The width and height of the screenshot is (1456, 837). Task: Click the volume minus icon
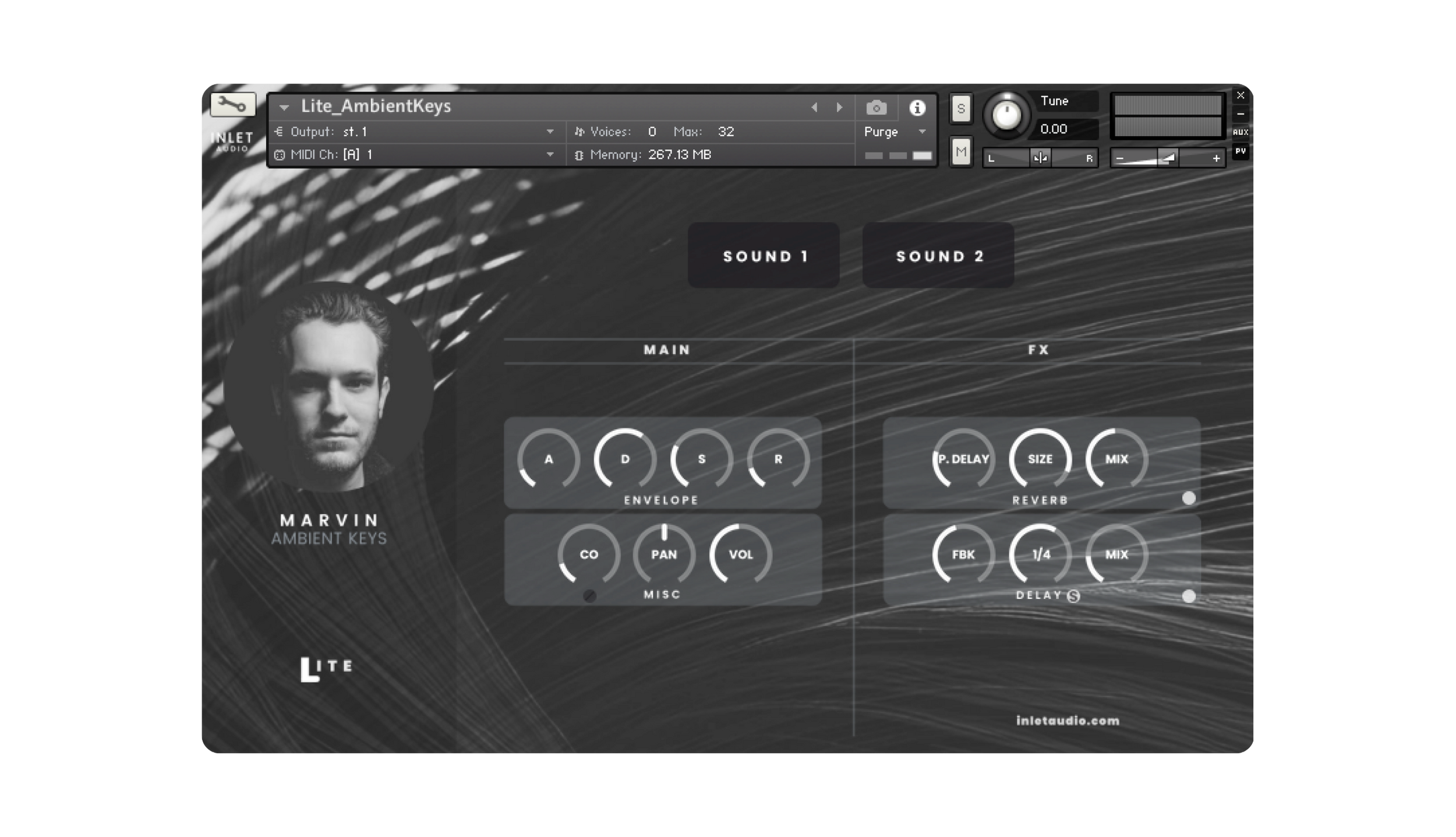coord(1119,158)
